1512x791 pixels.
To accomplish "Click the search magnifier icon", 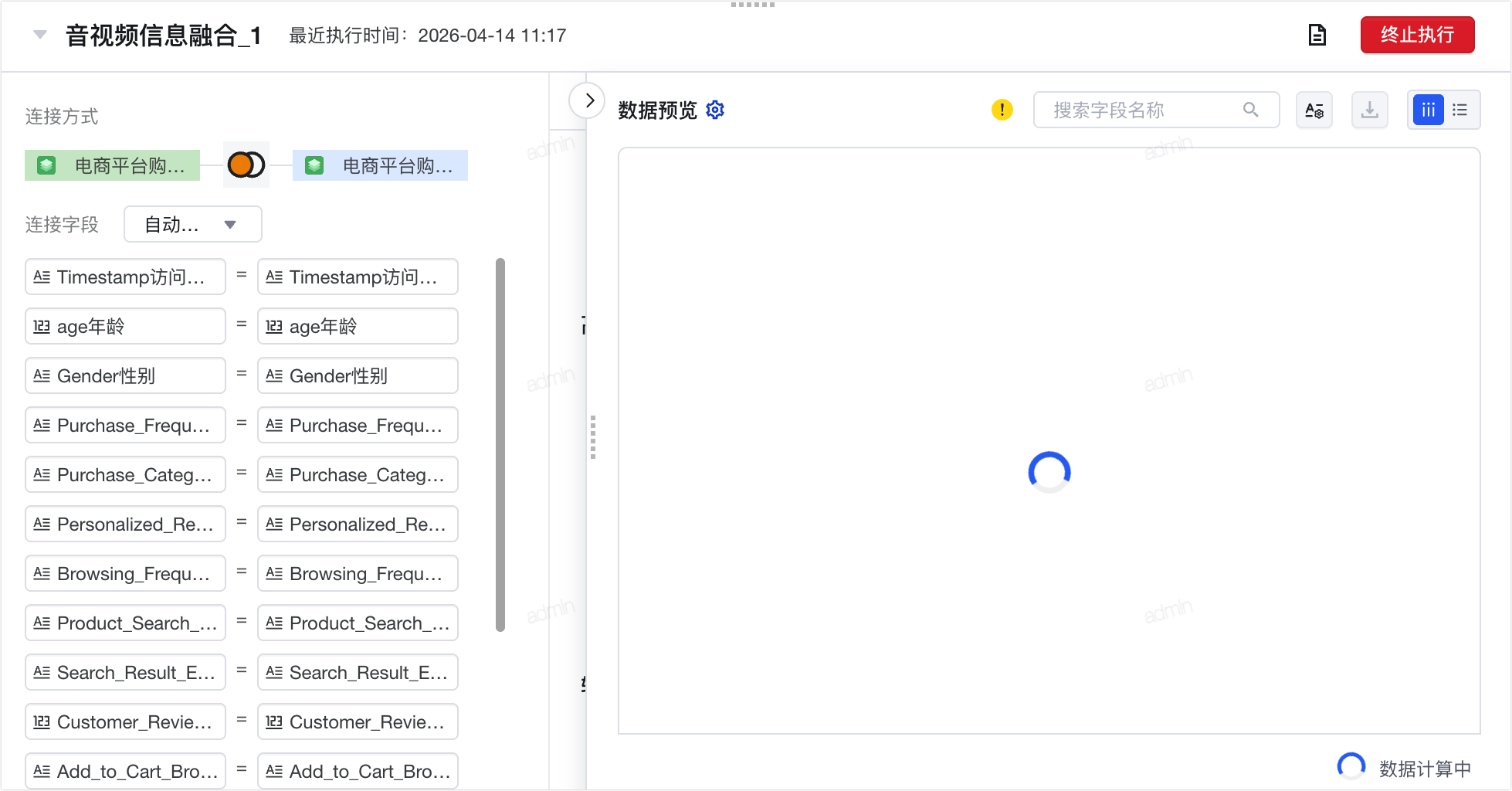I will [1251, 110].
